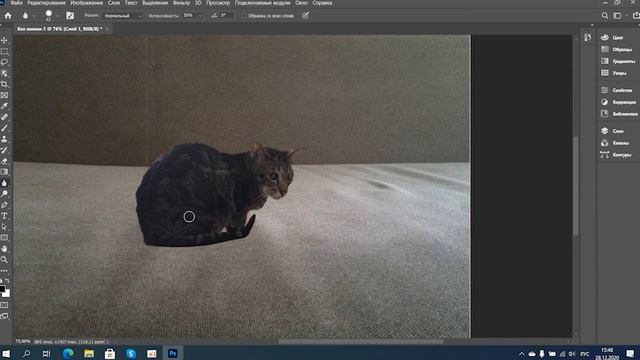Image resolution: width=640 pixels, height=360 pixels.
Task: Click the strength value field 50%
Action: click(188, 16)
